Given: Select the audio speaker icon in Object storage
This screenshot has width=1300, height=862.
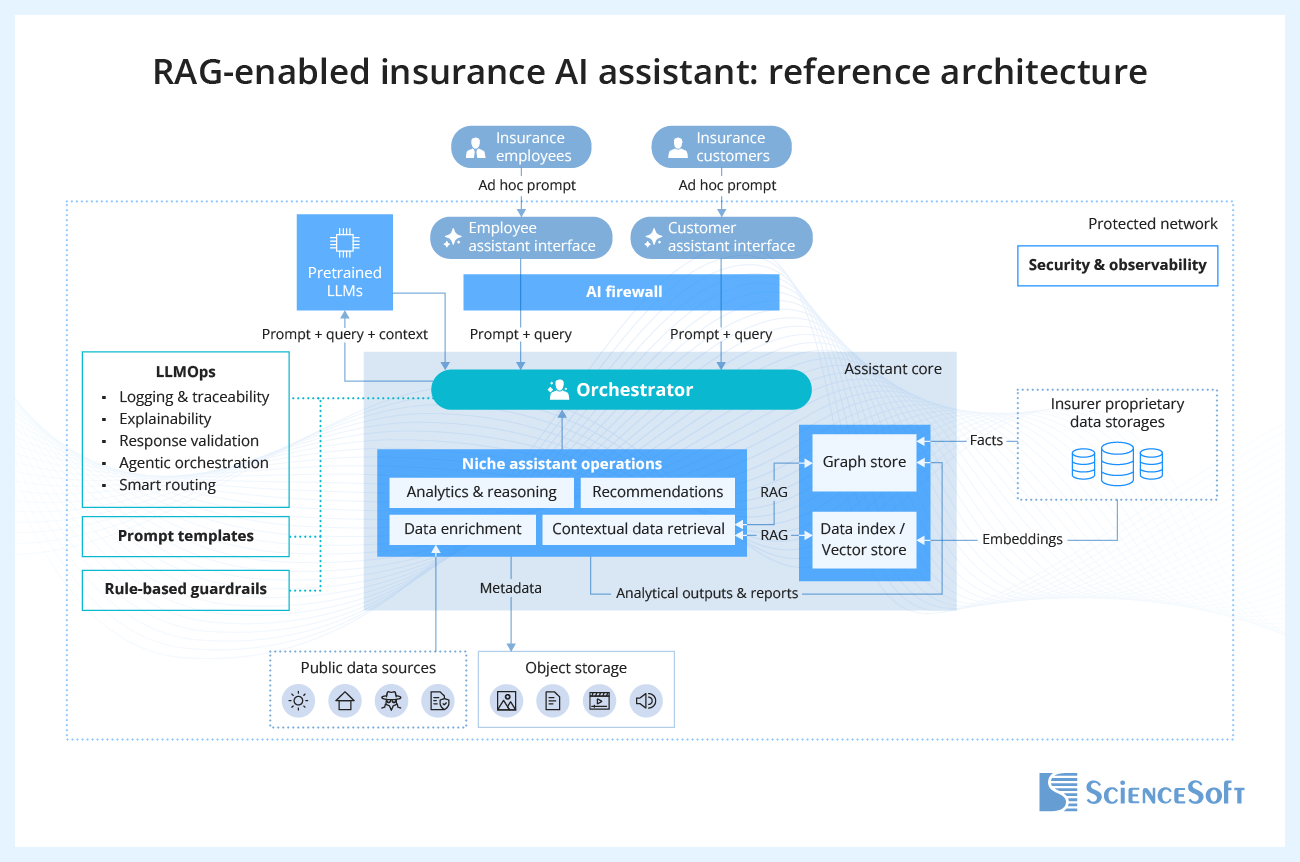Looking at the screenshot, I should click(646, 701).
